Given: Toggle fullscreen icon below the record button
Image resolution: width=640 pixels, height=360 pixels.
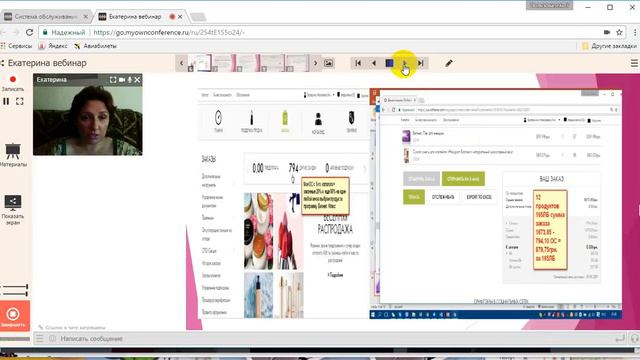Looking at the screenshot, I should (x=20, y=101).
